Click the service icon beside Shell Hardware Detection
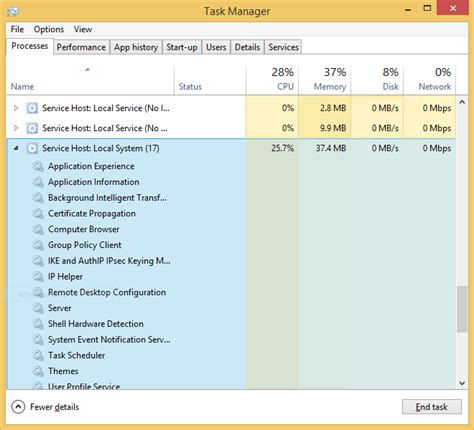 tap(38, 324)
